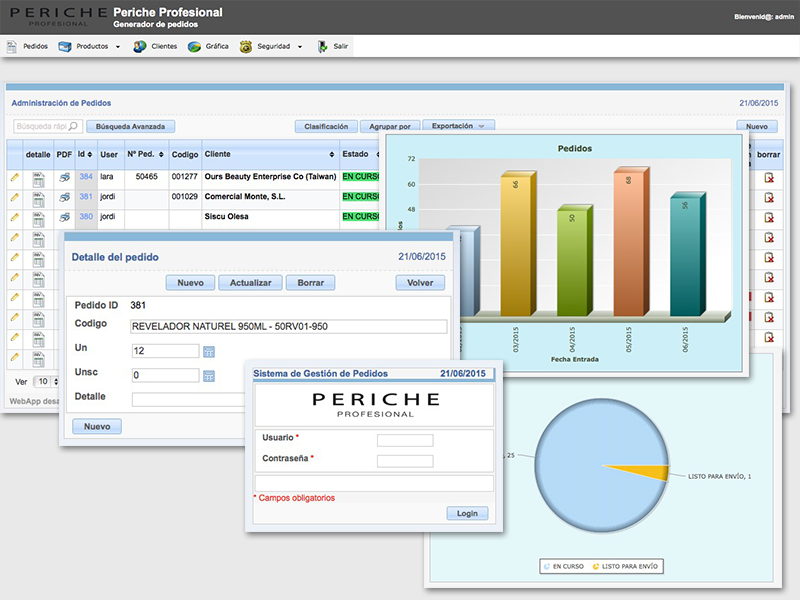Open the detalle icon for order 380
800x600 pixels.
click(x=38, y=219)
